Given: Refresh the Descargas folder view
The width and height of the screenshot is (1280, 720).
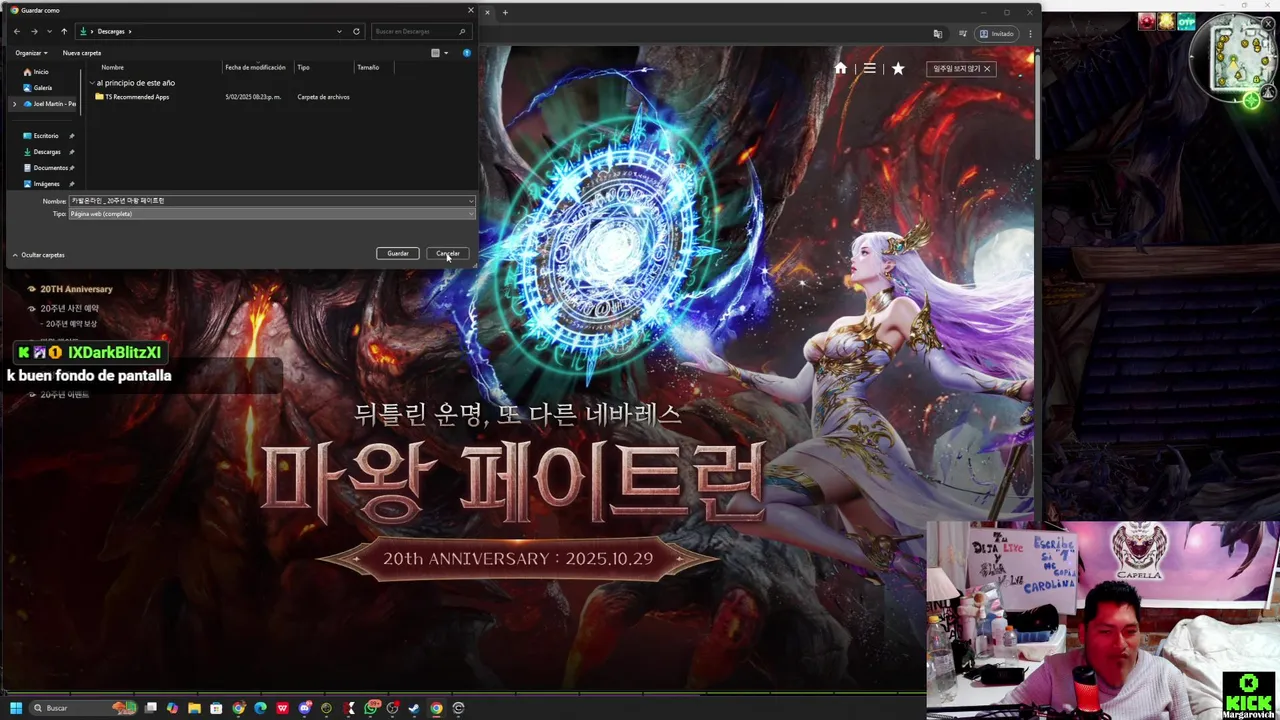Looking at the screenshot, I should point(356,31).
